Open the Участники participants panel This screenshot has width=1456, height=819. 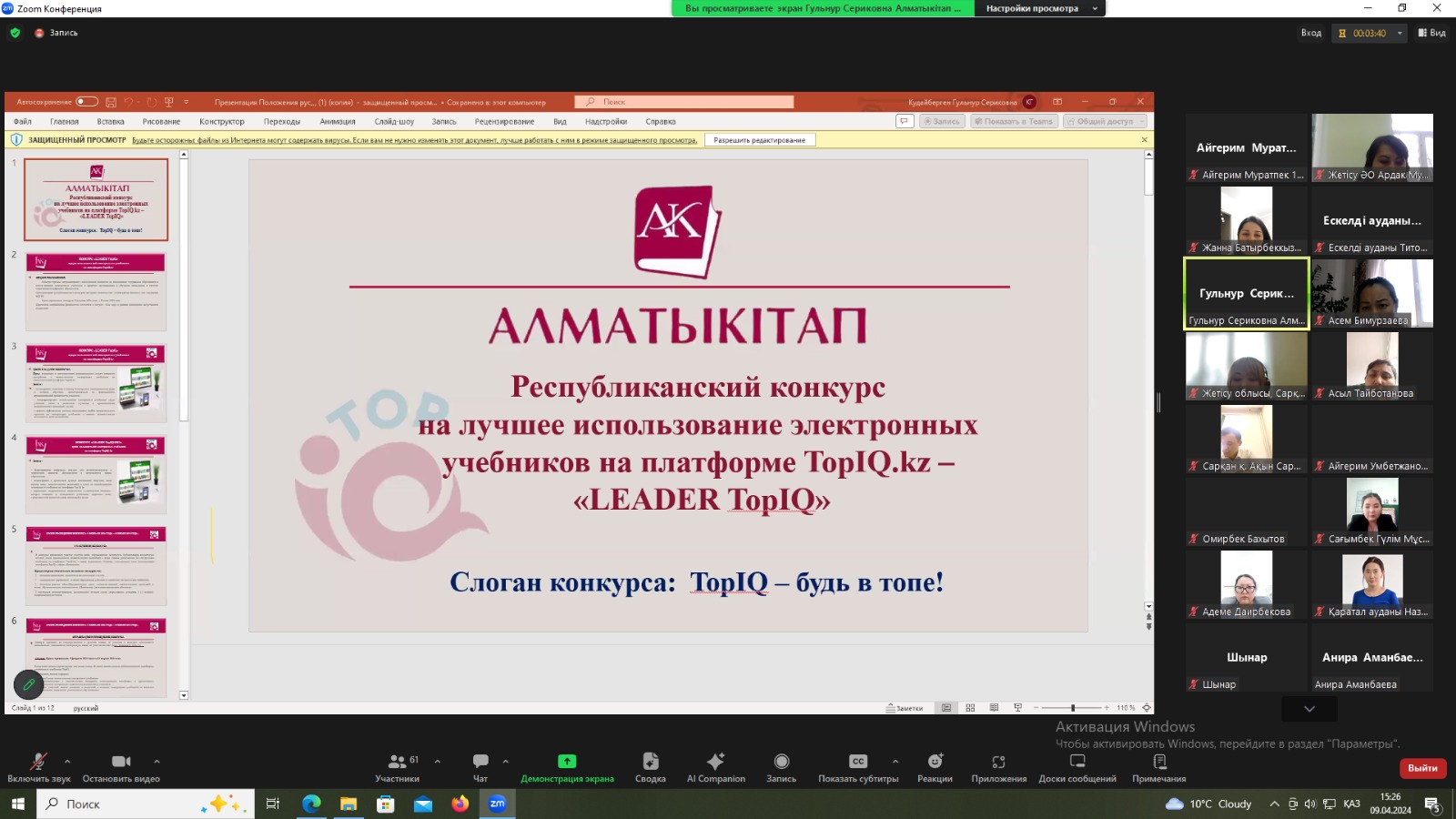(398, 767)
